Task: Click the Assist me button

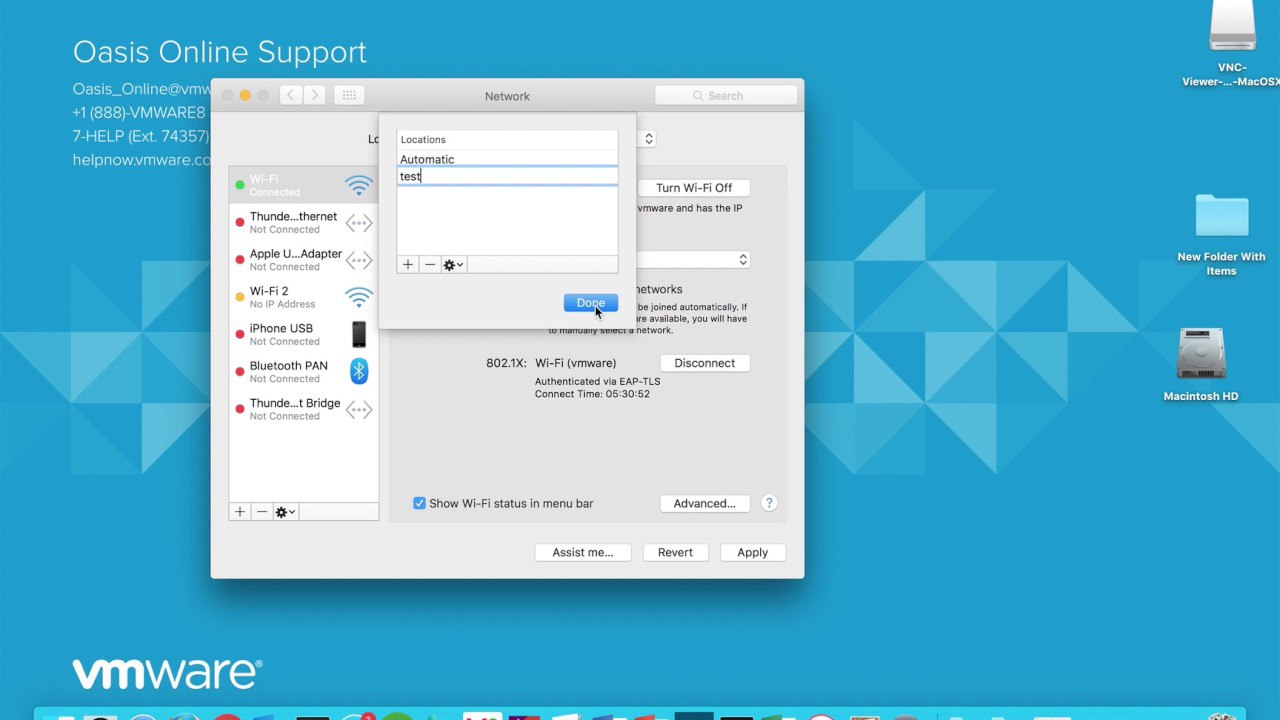Action: pyautogui.click(x=583, y=552)
